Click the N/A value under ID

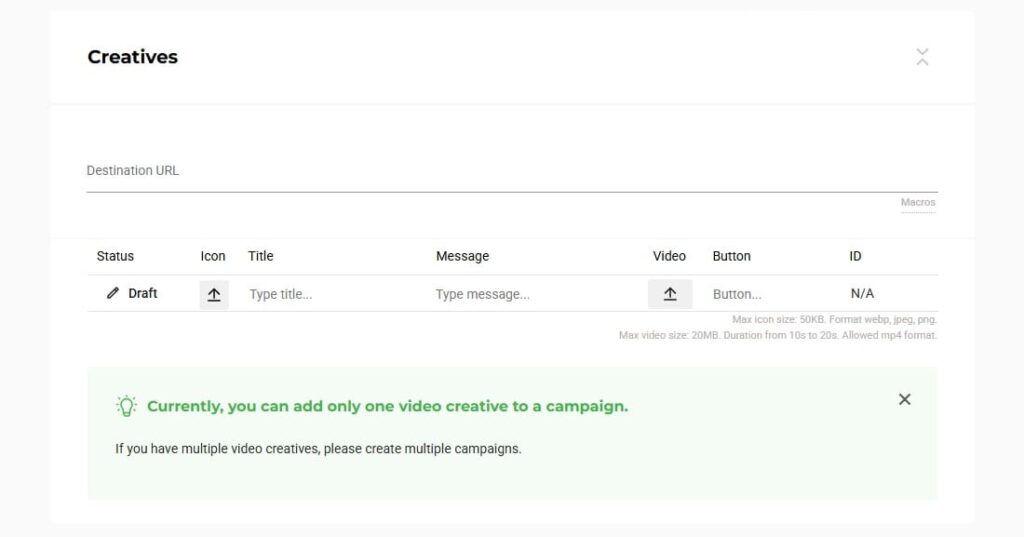point(862,294)
